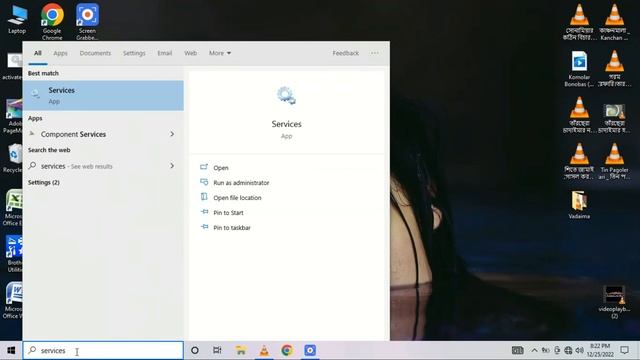Open Google Chrome from taskbar
This screenshot has width=640, height=360.
[x=287, y=350]
